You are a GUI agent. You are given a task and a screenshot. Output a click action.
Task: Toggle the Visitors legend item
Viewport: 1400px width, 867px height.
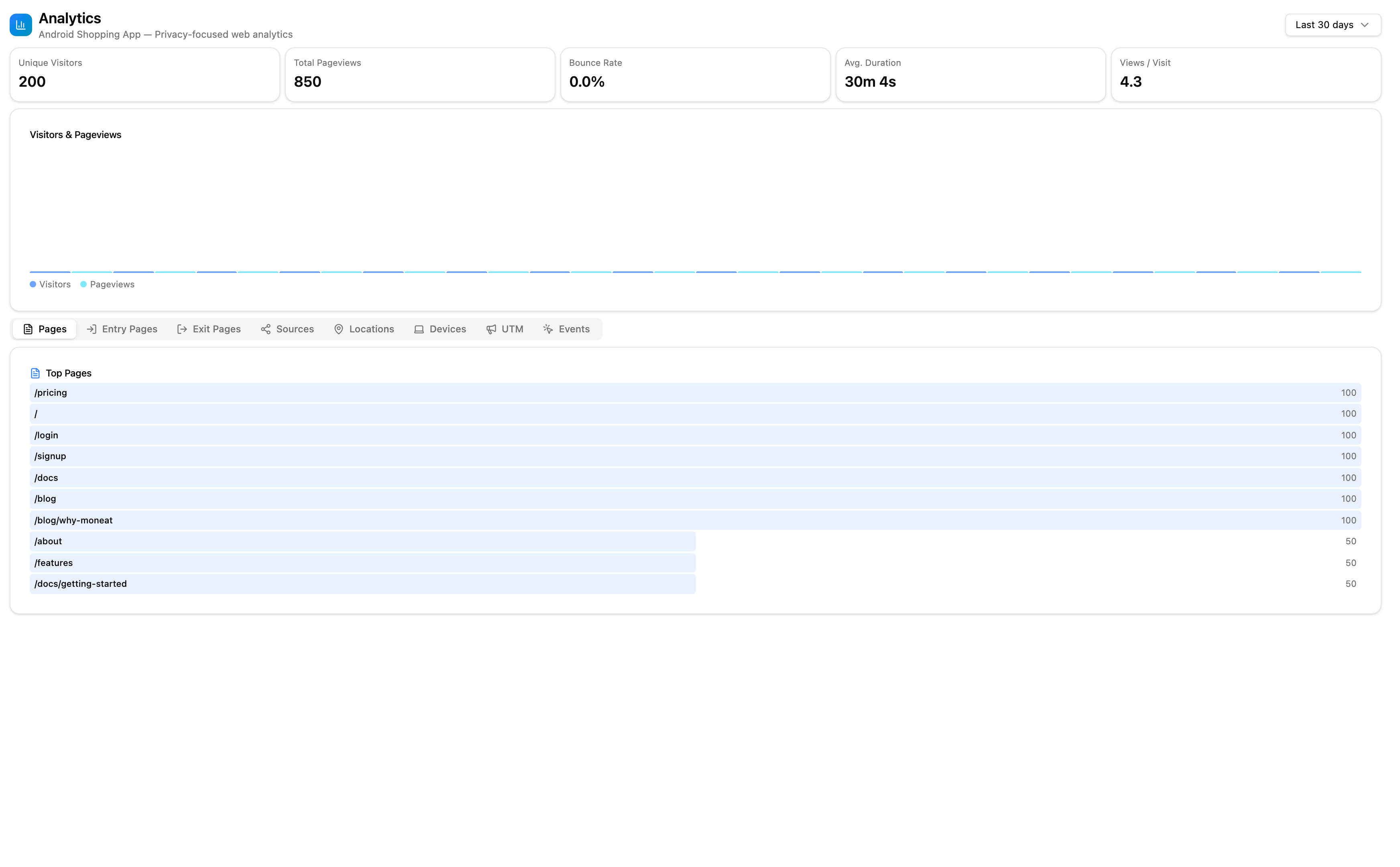[x=51, y=285]
